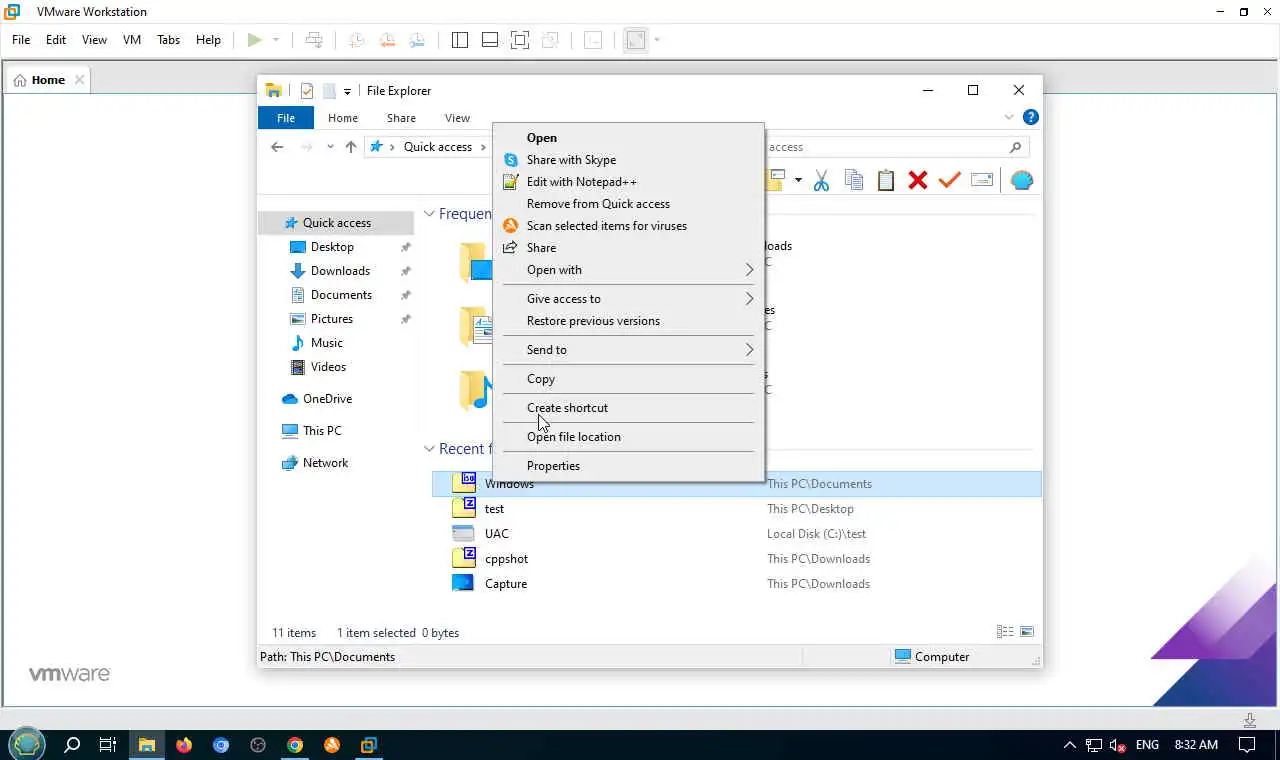The height and width of the screenshot is (760, 1280).
Task: Select This PC in the navigation pane
Action: [322, 431]
